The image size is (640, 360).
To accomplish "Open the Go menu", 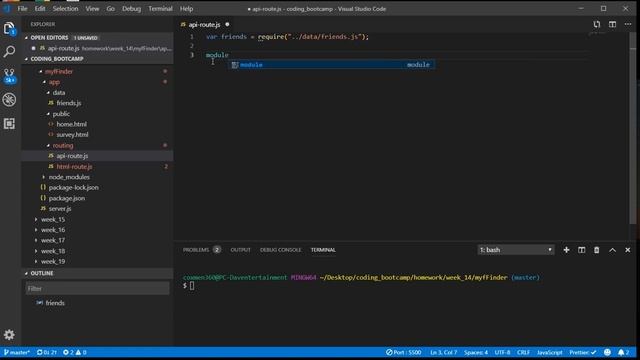I will pos(111,9).
